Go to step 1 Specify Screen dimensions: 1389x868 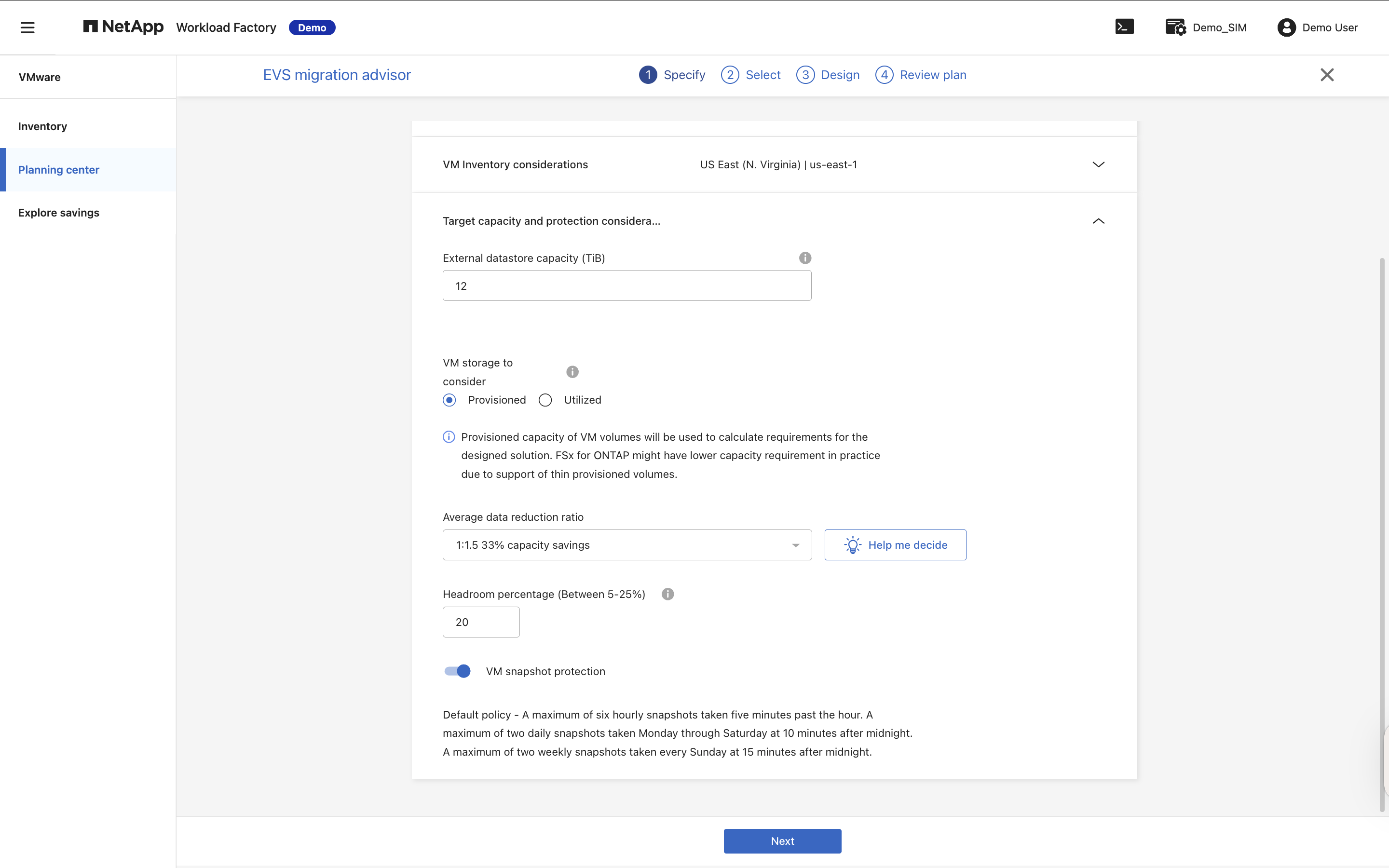tap(672, 75)
